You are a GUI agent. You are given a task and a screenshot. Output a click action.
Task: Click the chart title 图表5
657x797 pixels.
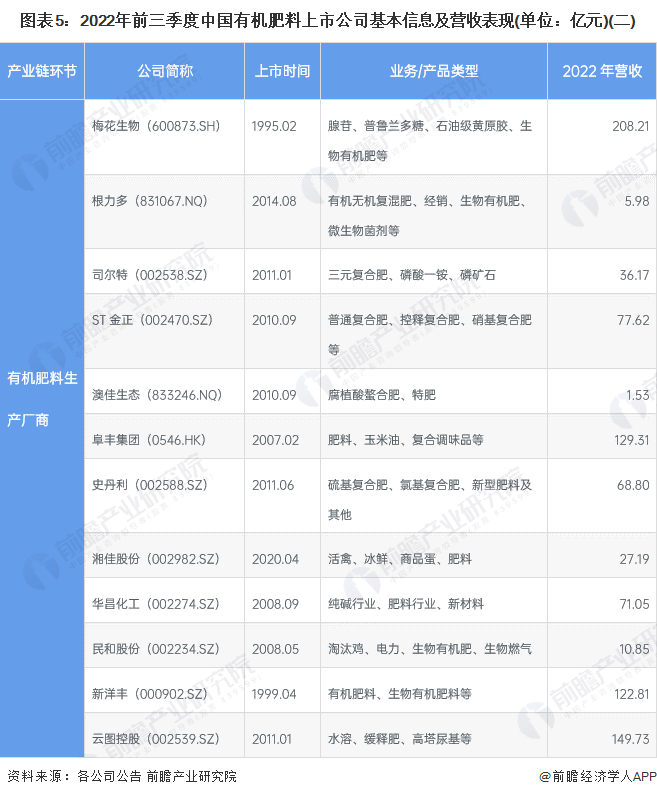coord(328,21)
